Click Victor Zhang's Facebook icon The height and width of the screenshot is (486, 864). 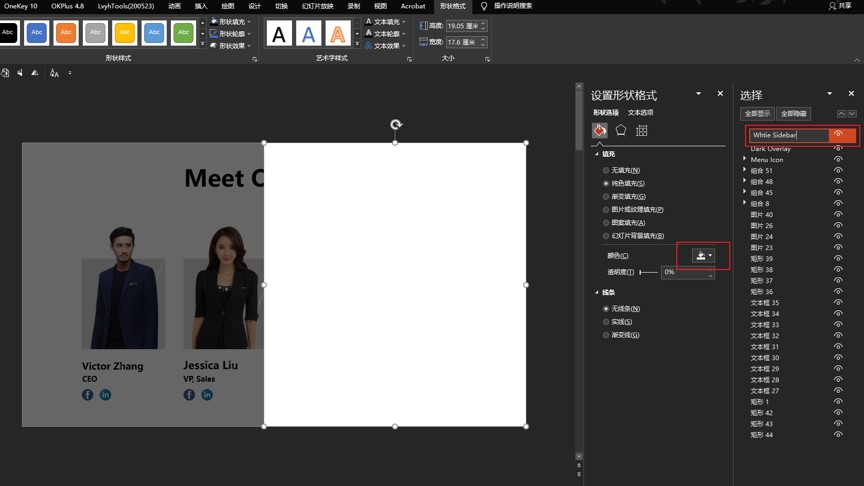[x=88, y=395]
